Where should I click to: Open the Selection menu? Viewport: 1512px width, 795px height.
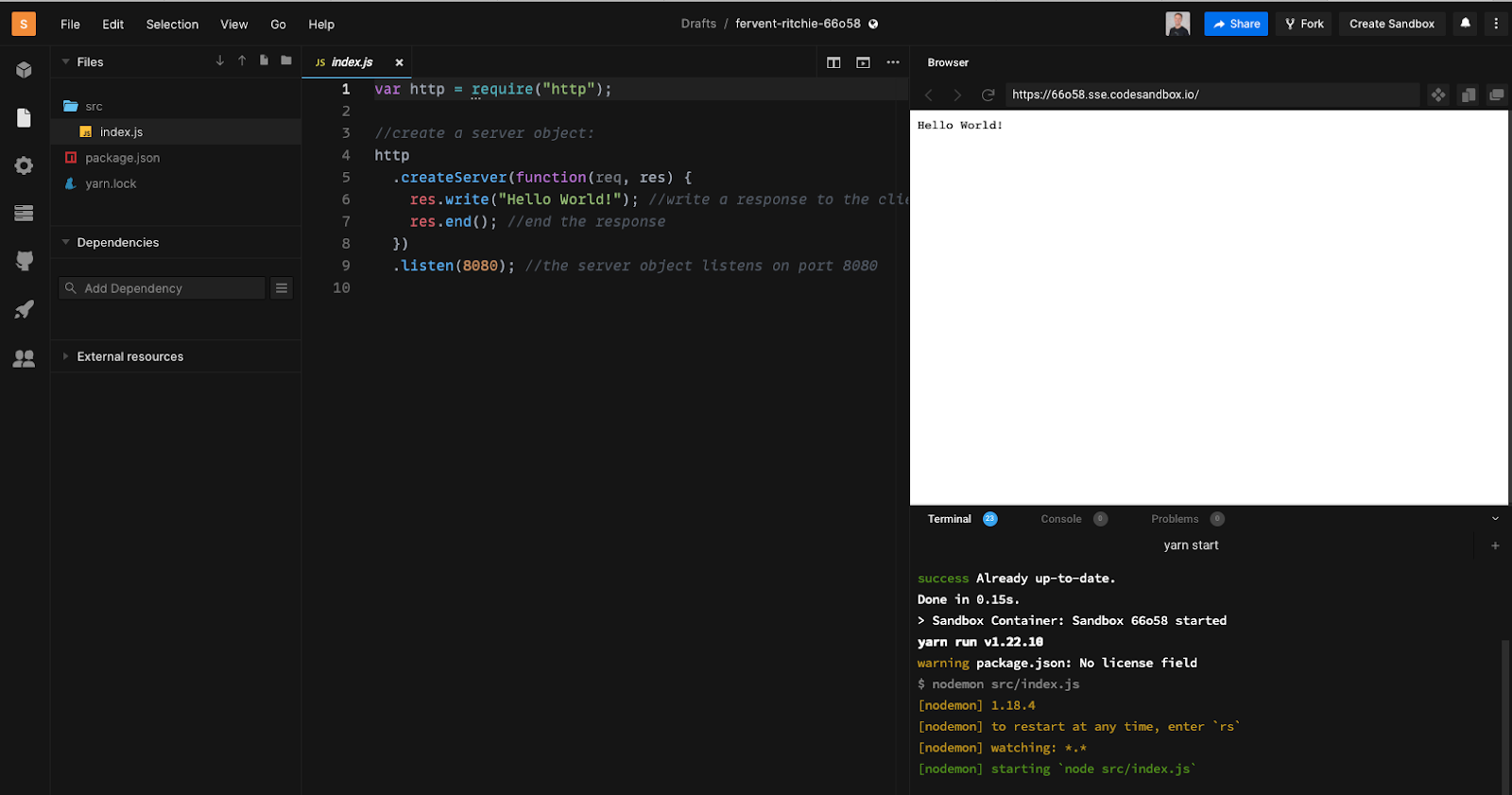(172, 25)
